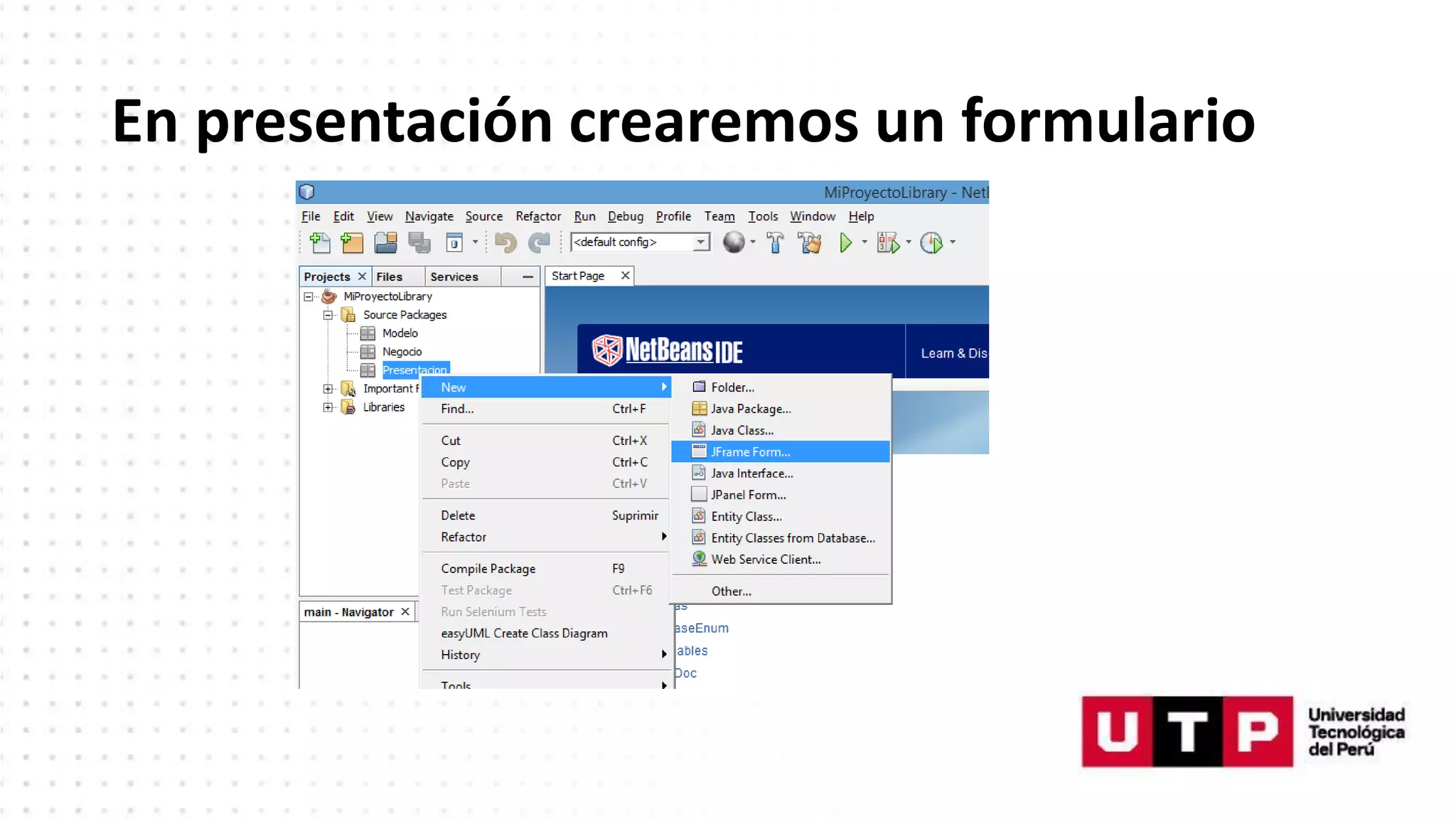Open the Tools menu in menu bar
Image resolution: width=1456 pixels, height=819 pixels.
pos(763,216)
